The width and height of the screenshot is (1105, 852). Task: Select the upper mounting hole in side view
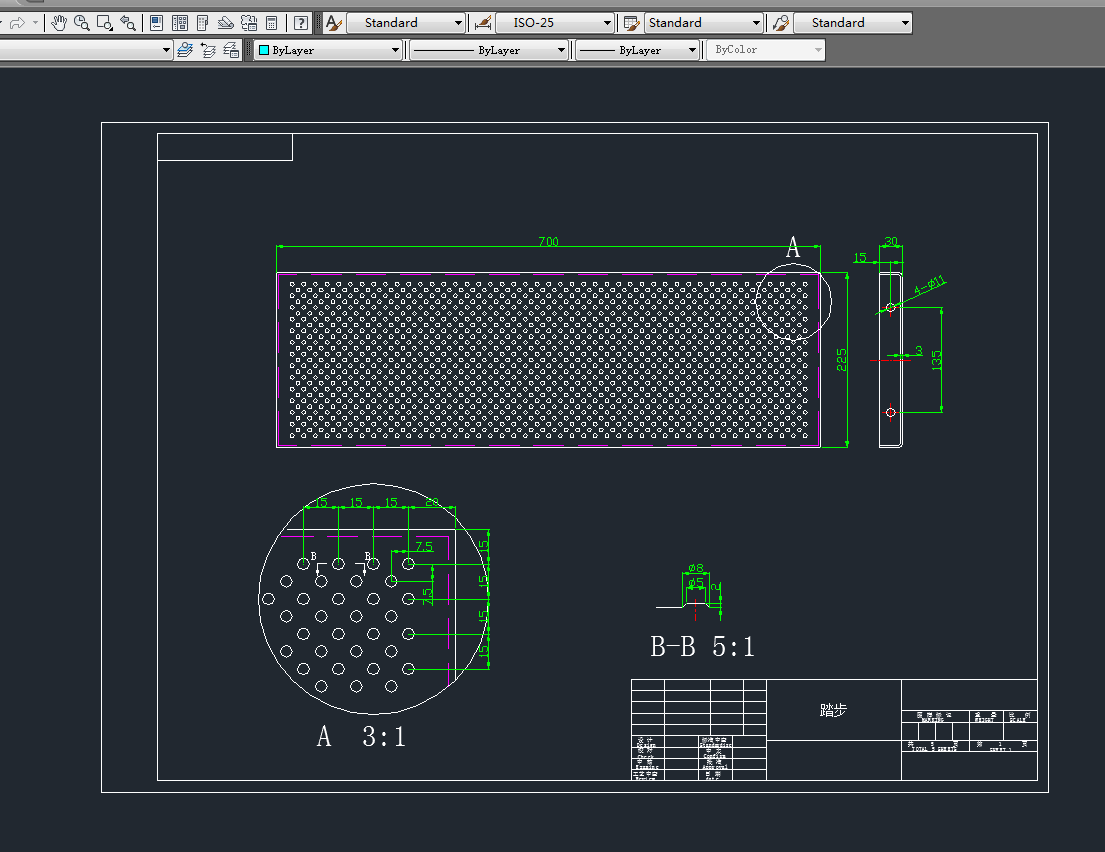(x=891, y=307)
